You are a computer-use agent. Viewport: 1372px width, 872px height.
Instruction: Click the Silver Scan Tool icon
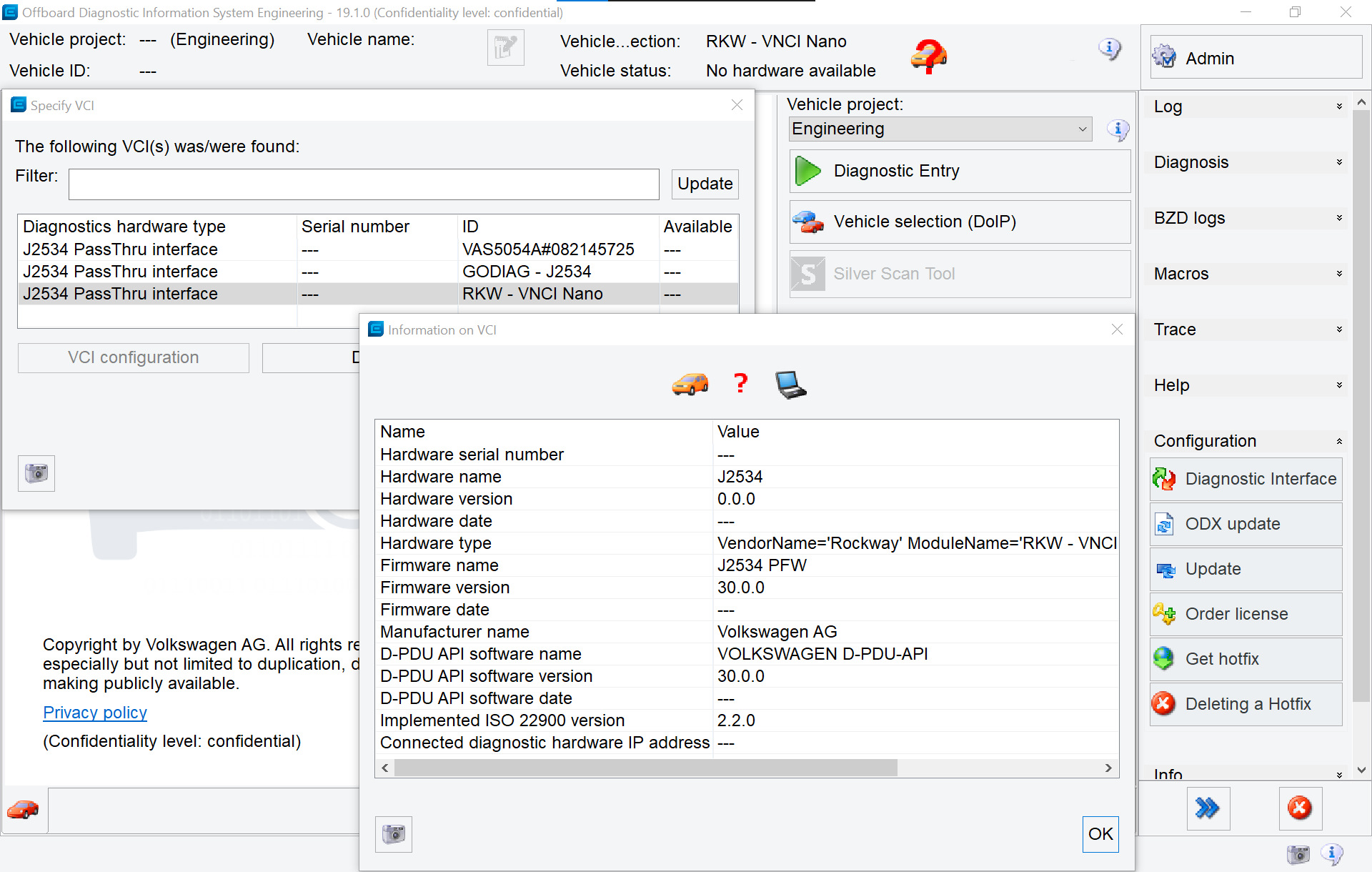[x=808, y=274]
